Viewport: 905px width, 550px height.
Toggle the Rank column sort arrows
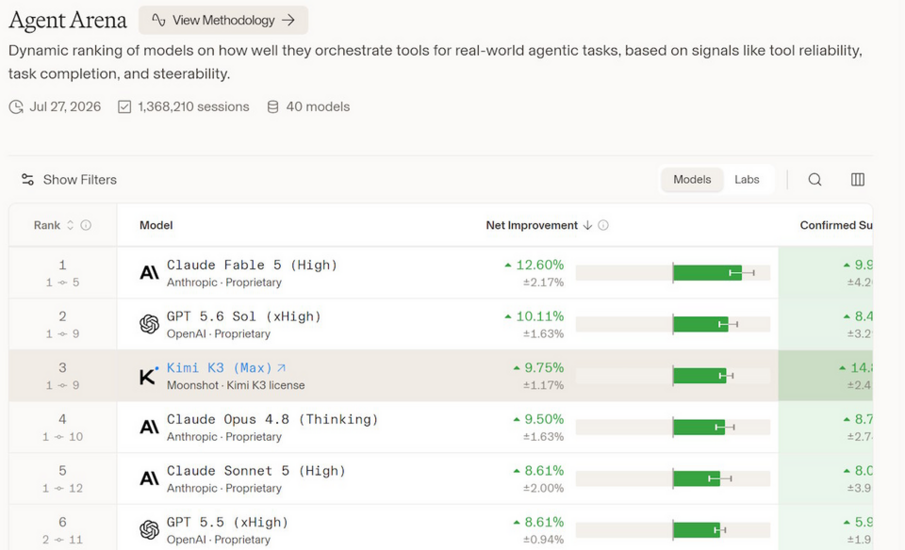coord(70,225)
